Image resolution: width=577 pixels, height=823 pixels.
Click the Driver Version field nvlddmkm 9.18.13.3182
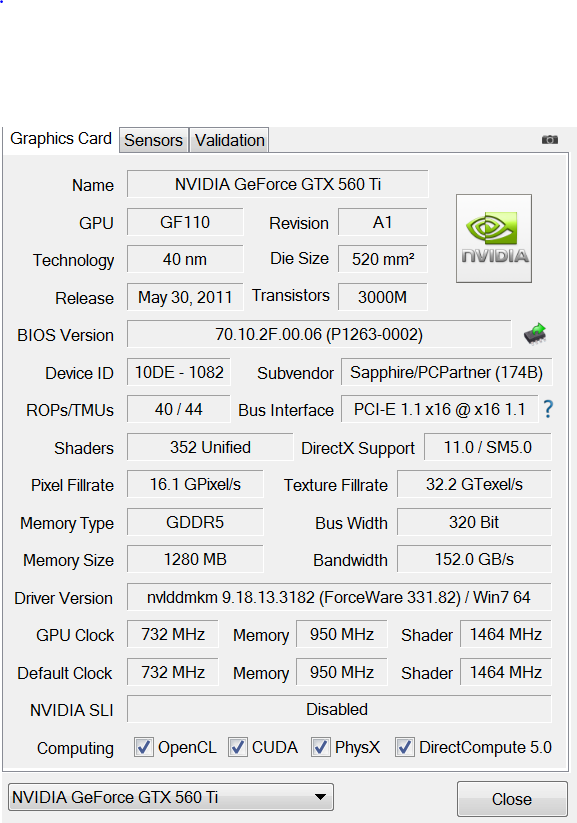[x=339, y=597]
